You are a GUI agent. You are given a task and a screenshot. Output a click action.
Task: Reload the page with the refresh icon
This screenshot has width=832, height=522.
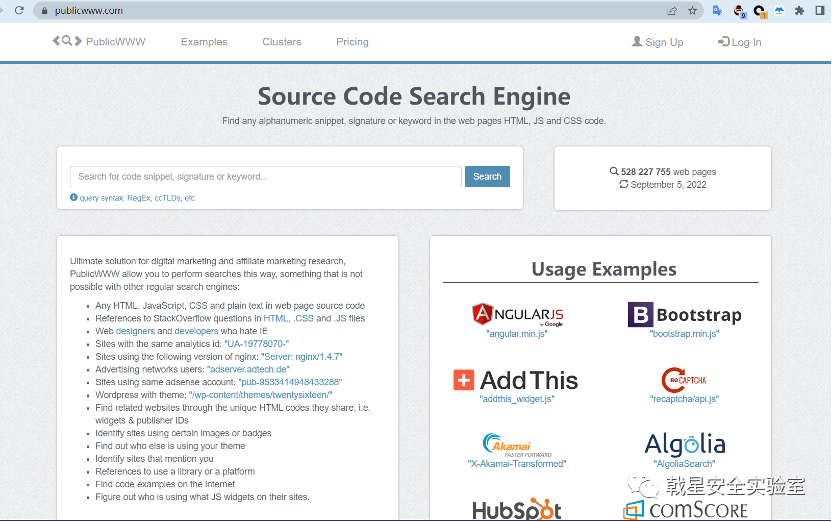click(x=19, y=10)
